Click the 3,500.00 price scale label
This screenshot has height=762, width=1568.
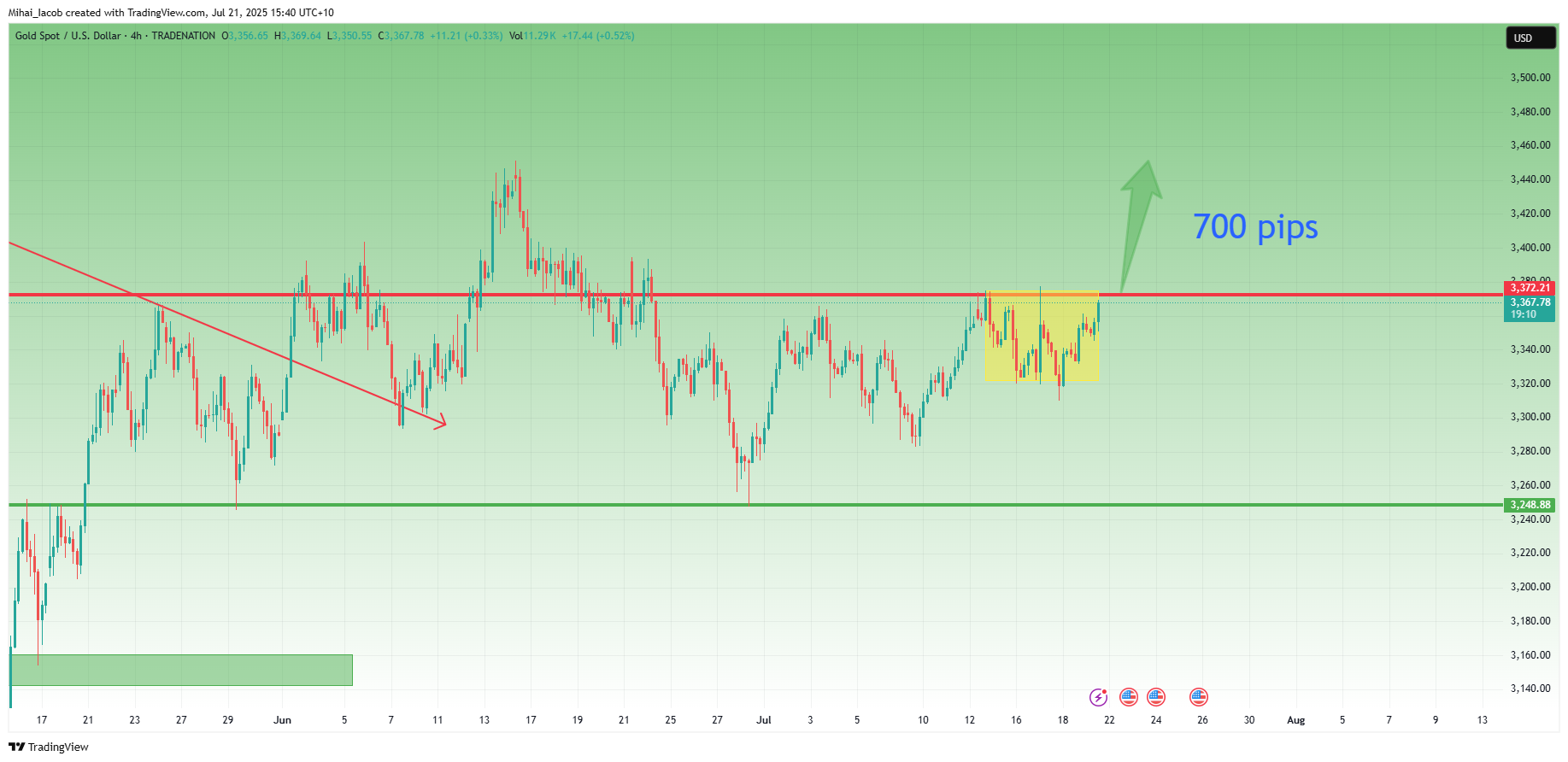click(1530, 78)
